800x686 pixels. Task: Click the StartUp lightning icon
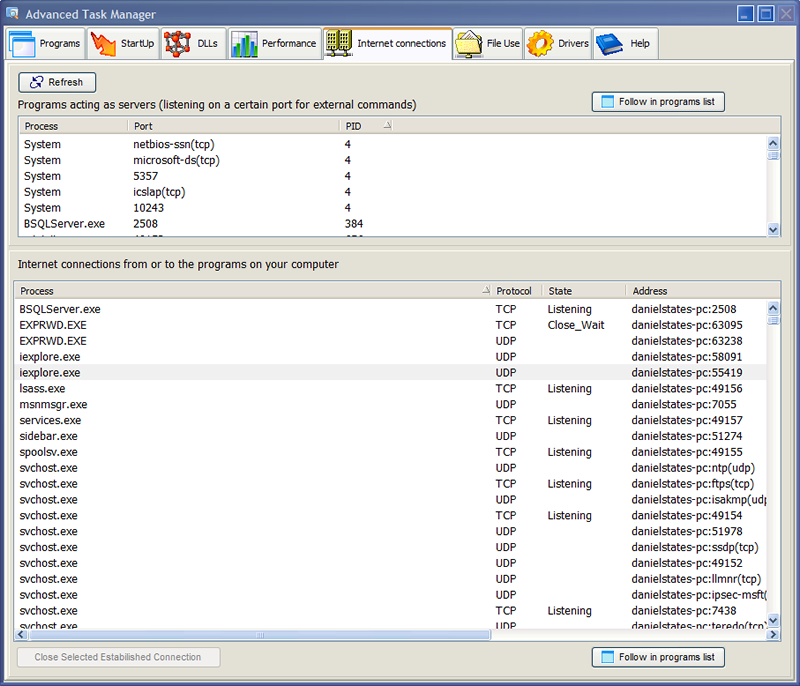104,44
